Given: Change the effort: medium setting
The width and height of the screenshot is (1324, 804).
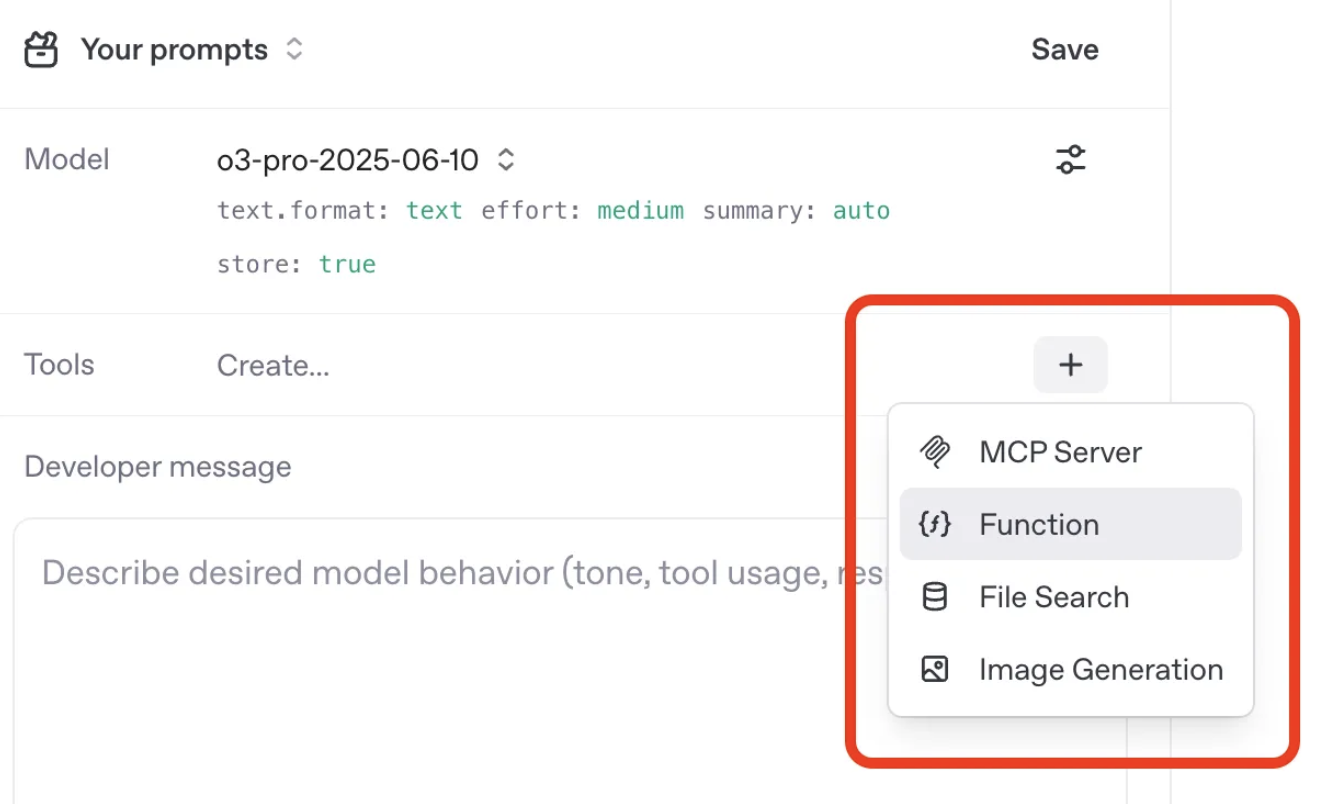Looking at the screenshot, I should tap(640, 211).
